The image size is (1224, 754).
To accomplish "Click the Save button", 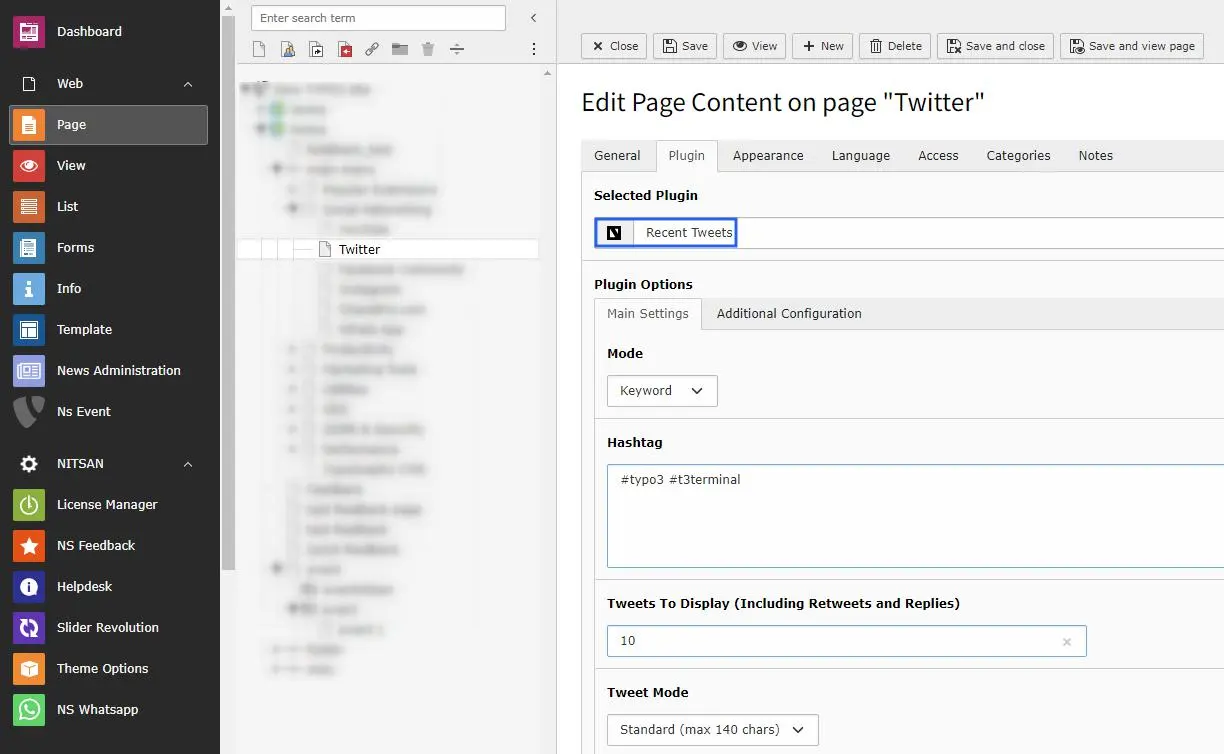I will (x=685, y=46).
